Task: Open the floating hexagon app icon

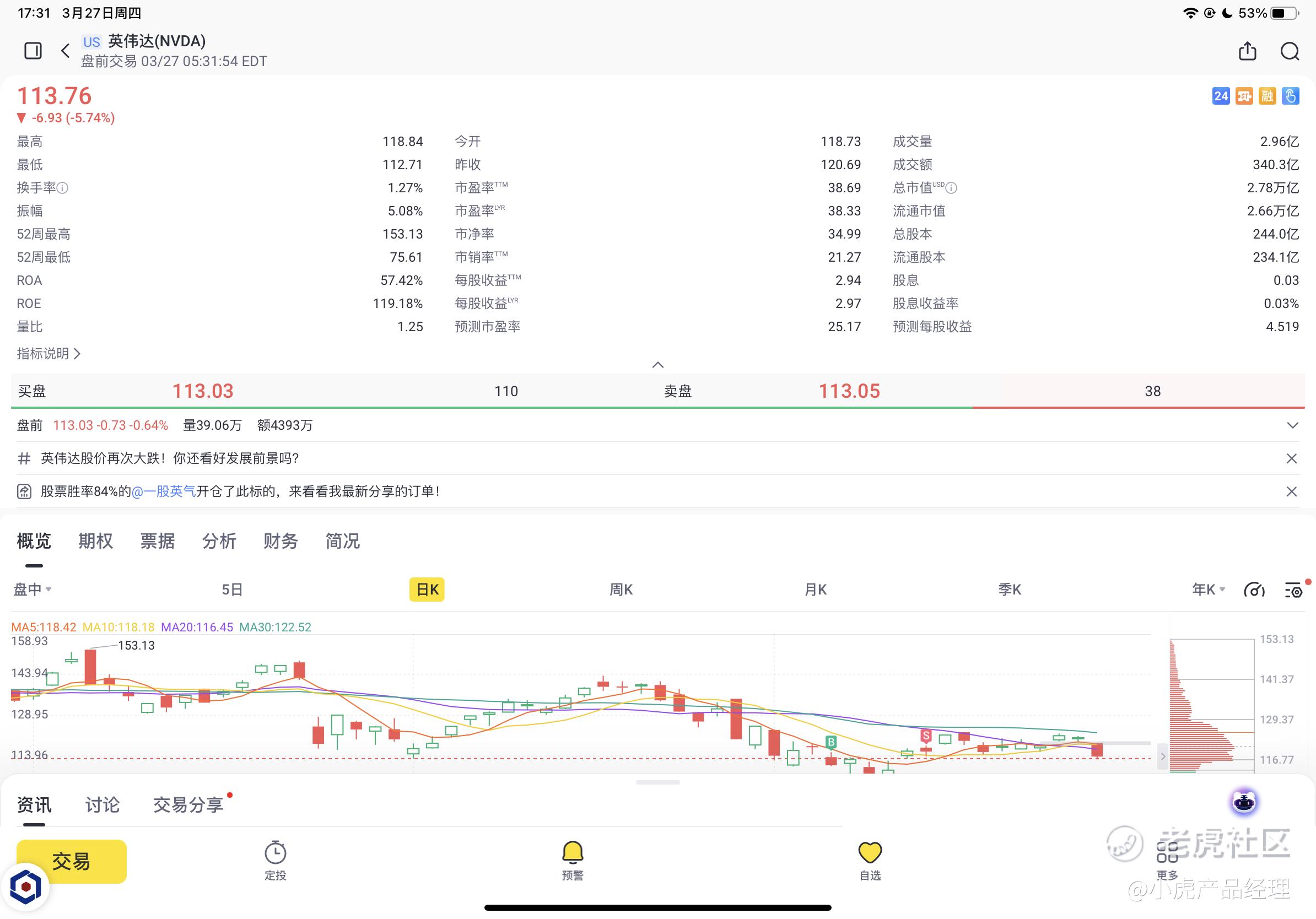Action: coord(26,887)
